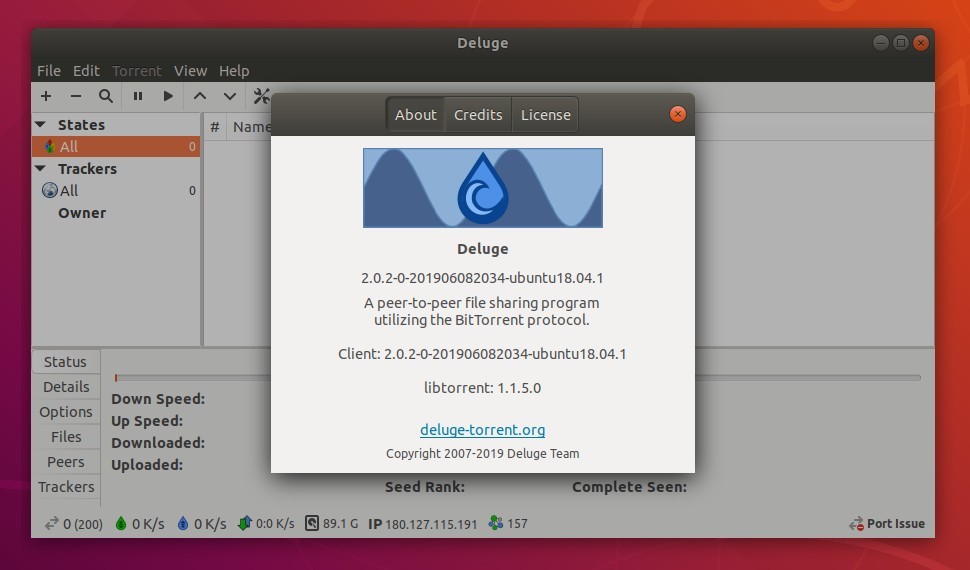Click the Add torrent plus icon

(46, 96)
